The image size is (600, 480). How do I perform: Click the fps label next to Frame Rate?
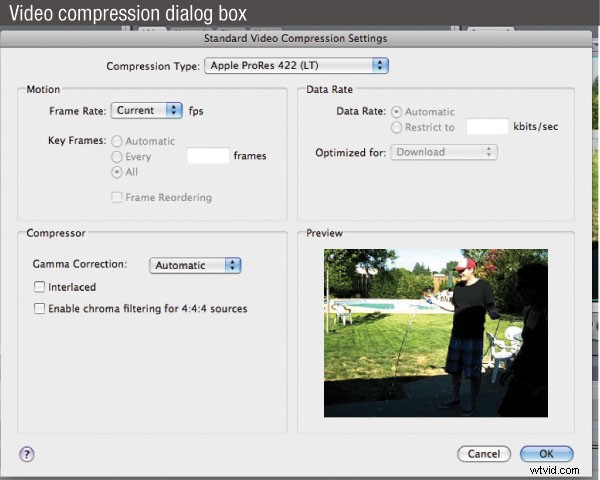pos(196,111)
